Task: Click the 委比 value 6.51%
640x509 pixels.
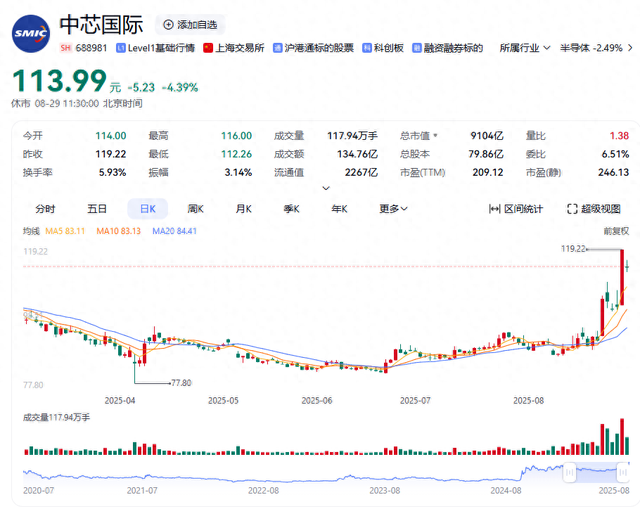Action: pos(615,154)
